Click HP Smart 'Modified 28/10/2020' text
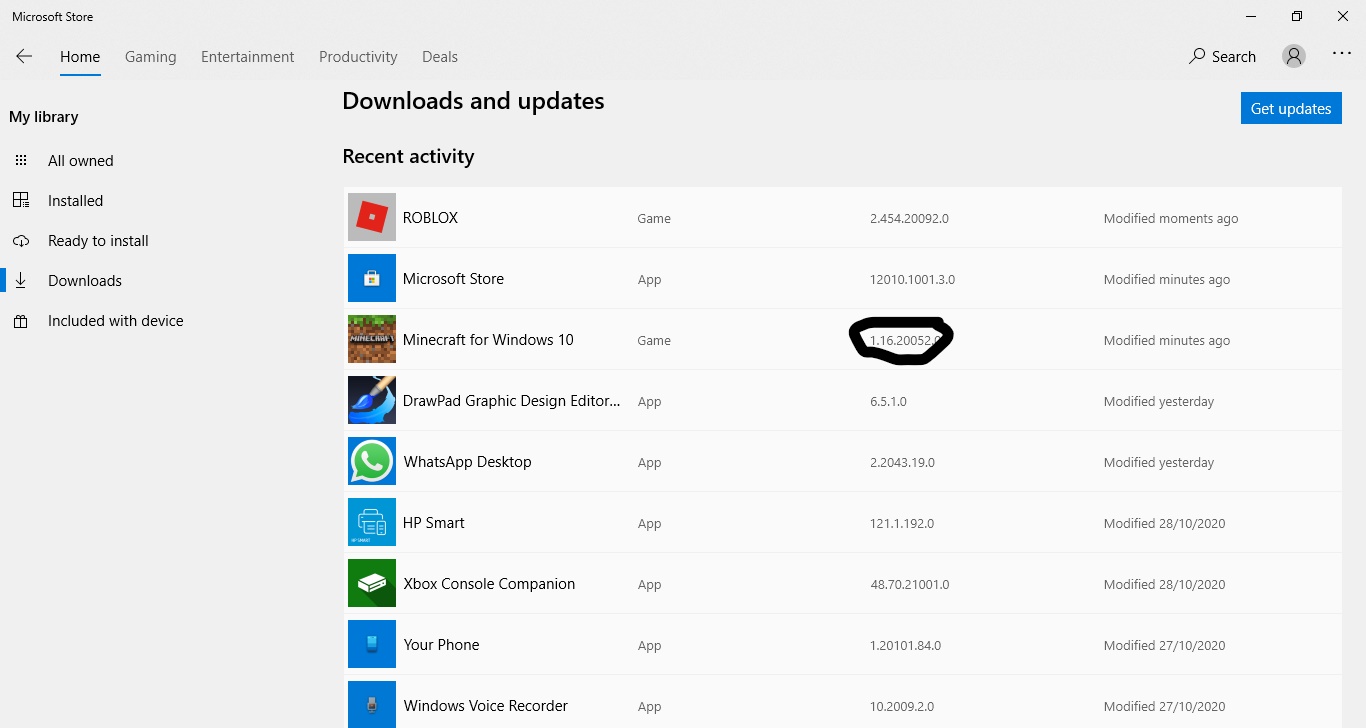 tap(1164, 523)
